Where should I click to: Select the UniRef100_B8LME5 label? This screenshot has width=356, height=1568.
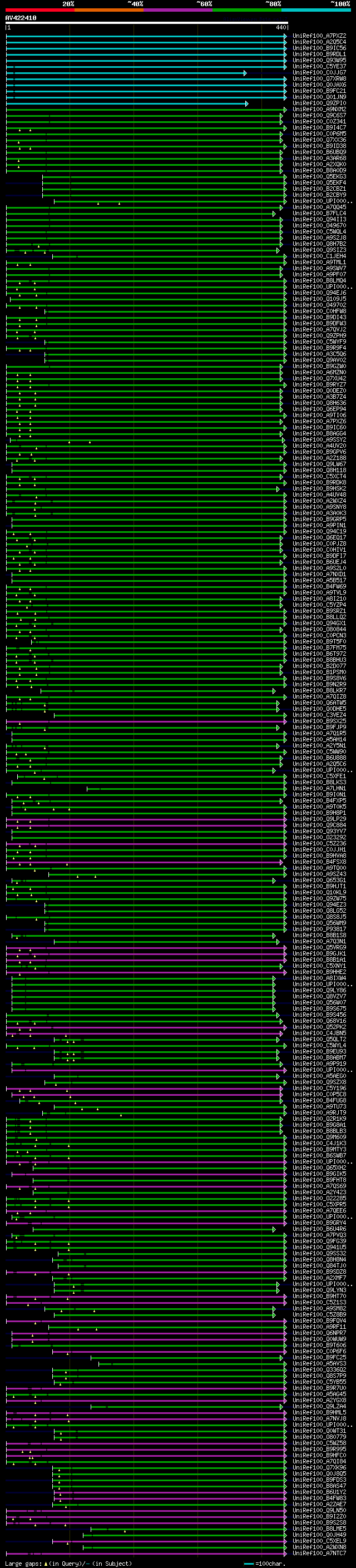(x=319, y=1529)
